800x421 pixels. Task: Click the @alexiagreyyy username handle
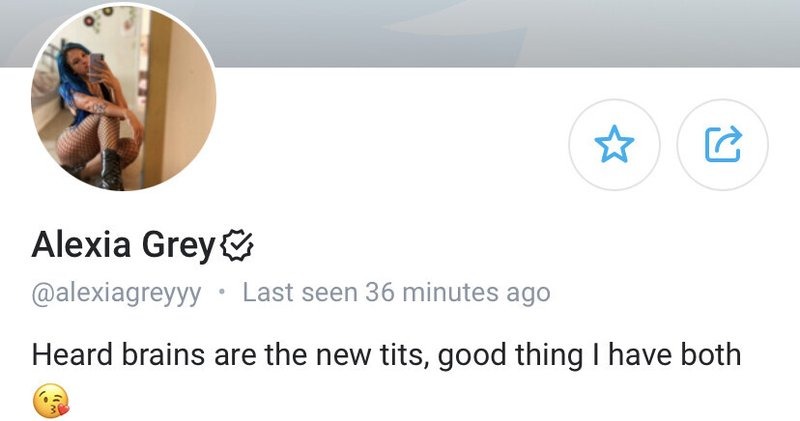tap(116, 293)
